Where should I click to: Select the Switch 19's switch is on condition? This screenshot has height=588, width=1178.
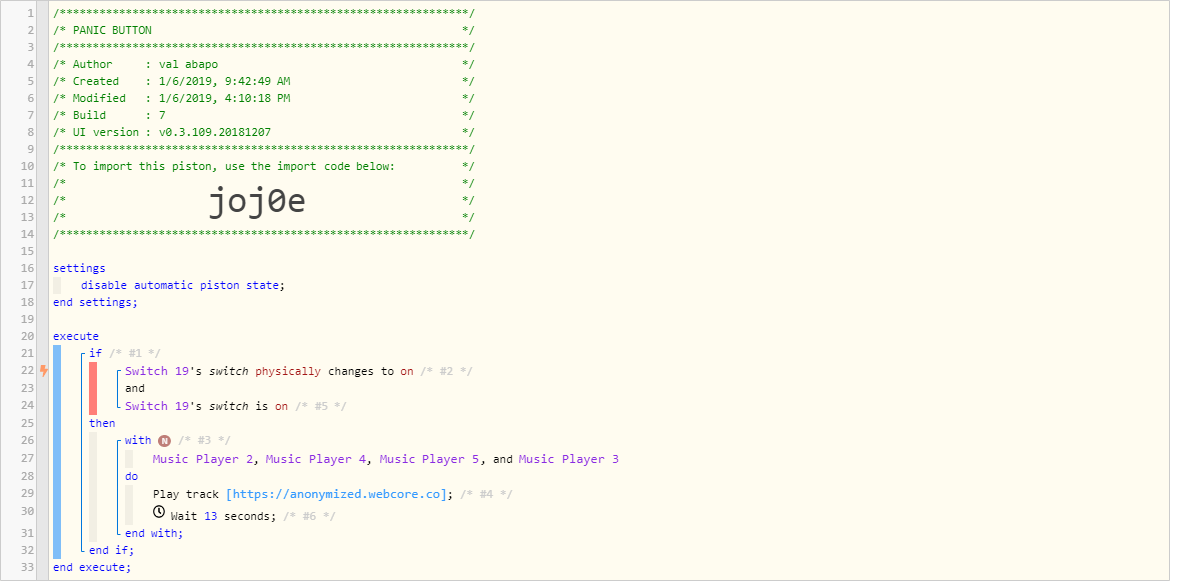236,406
